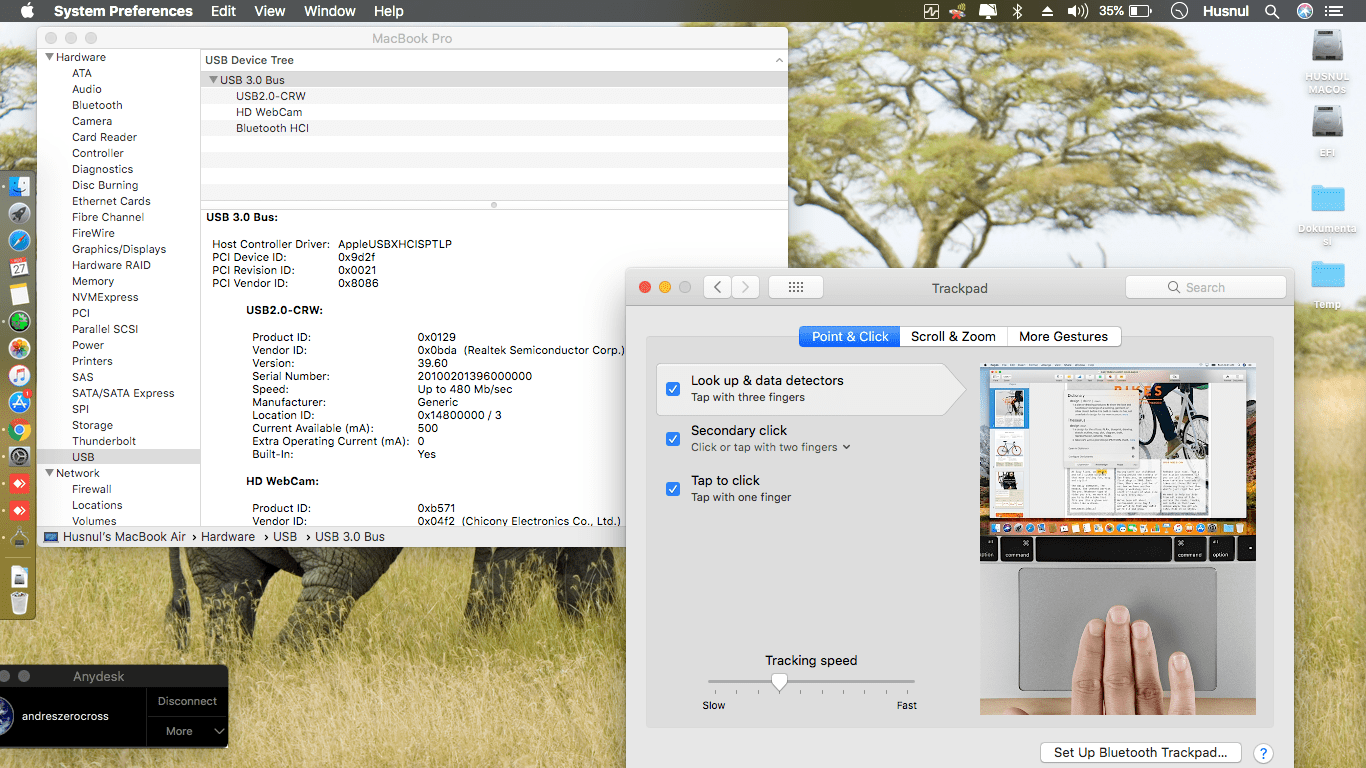Click the Trackpad Search field

1206,287
